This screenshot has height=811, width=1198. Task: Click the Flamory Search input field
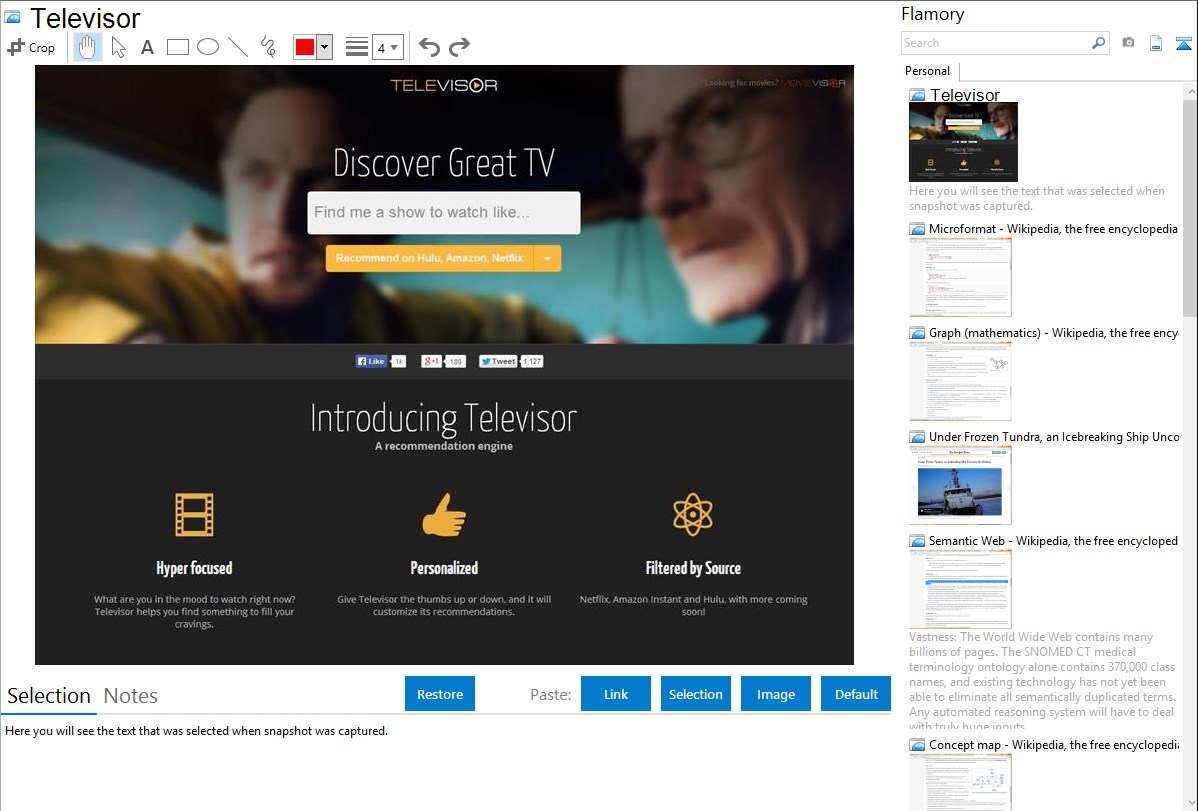[995, 43]
